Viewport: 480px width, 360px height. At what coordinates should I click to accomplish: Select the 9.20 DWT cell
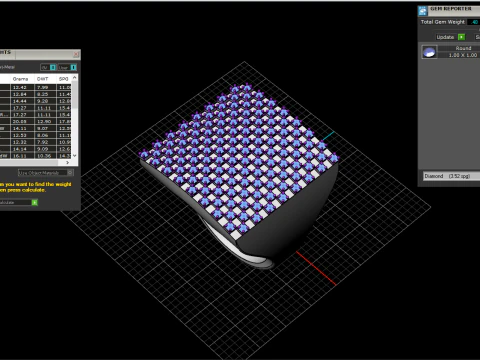(x=45, y=101)
